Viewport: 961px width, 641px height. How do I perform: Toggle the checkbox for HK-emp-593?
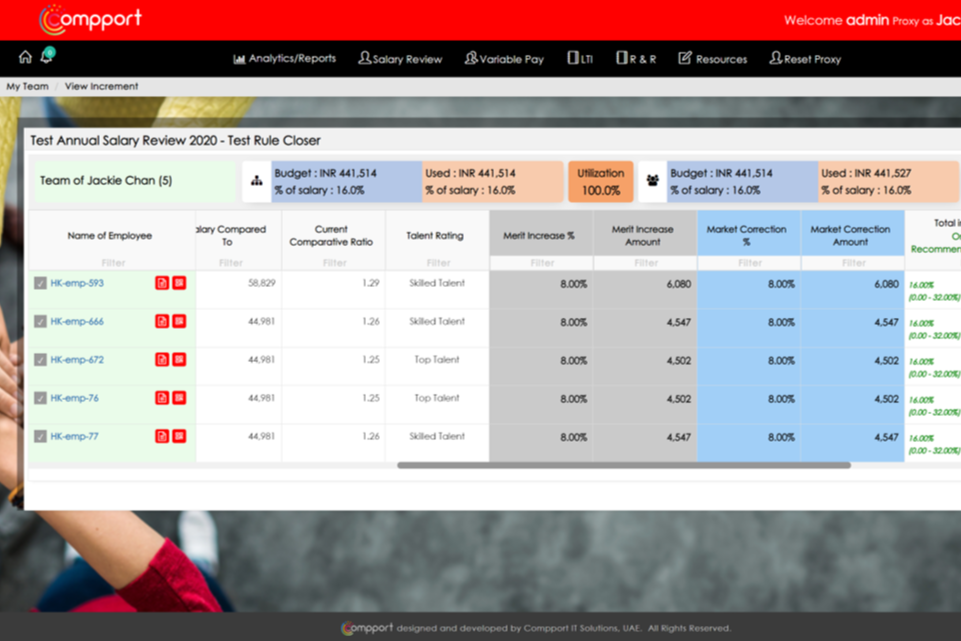[x=40, y=284]
